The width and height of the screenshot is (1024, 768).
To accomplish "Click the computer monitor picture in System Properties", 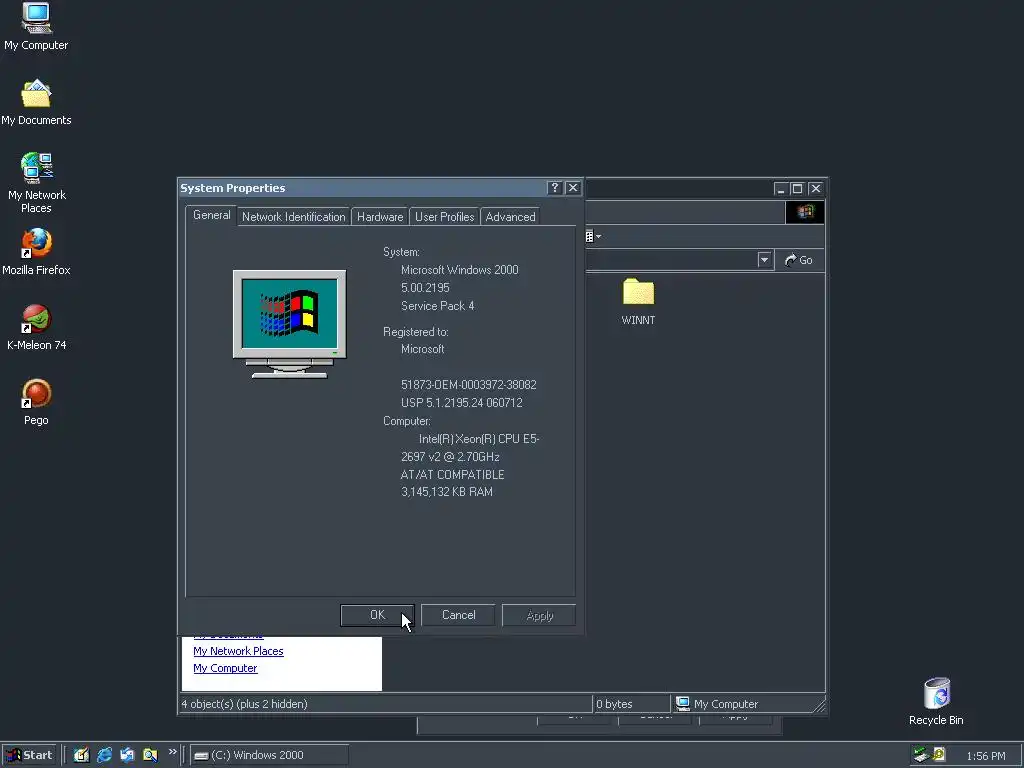I will (x=289, y=324).
